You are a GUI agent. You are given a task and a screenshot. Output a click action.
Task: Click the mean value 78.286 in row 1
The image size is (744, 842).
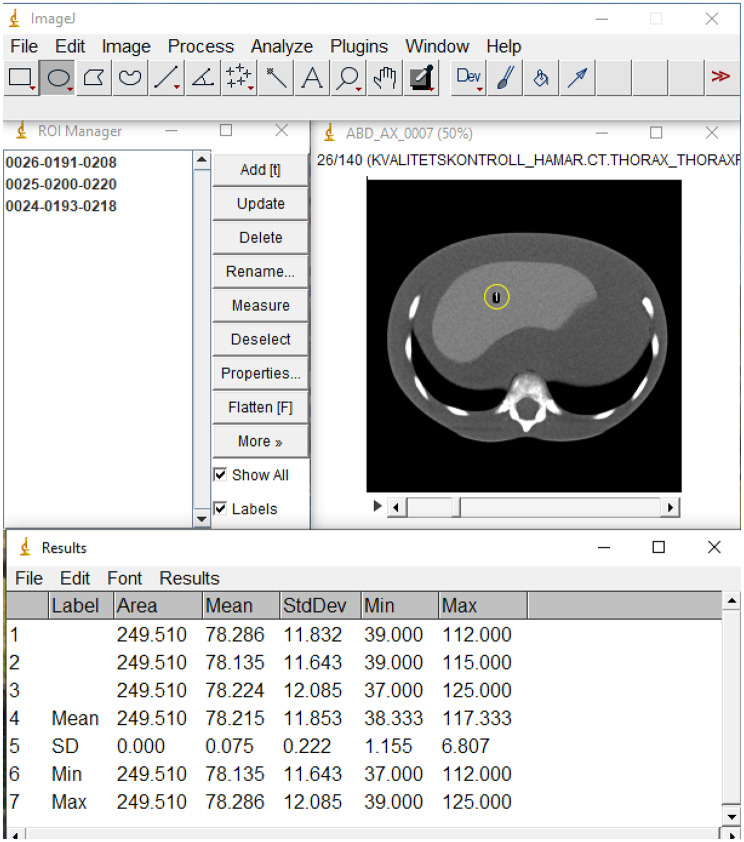tap(235, 635)
